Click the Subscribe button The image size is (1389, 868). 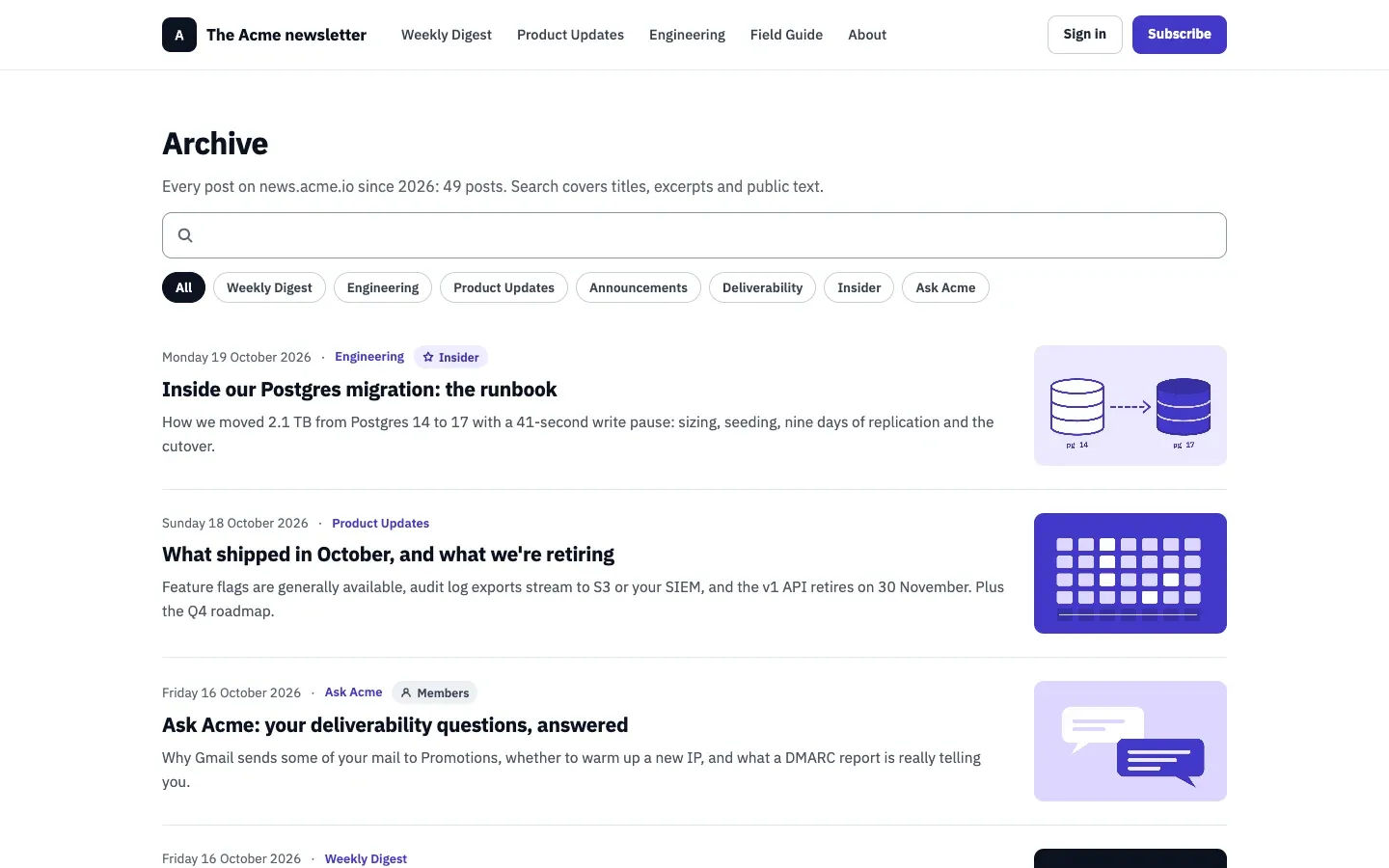tap(1180, 35)
